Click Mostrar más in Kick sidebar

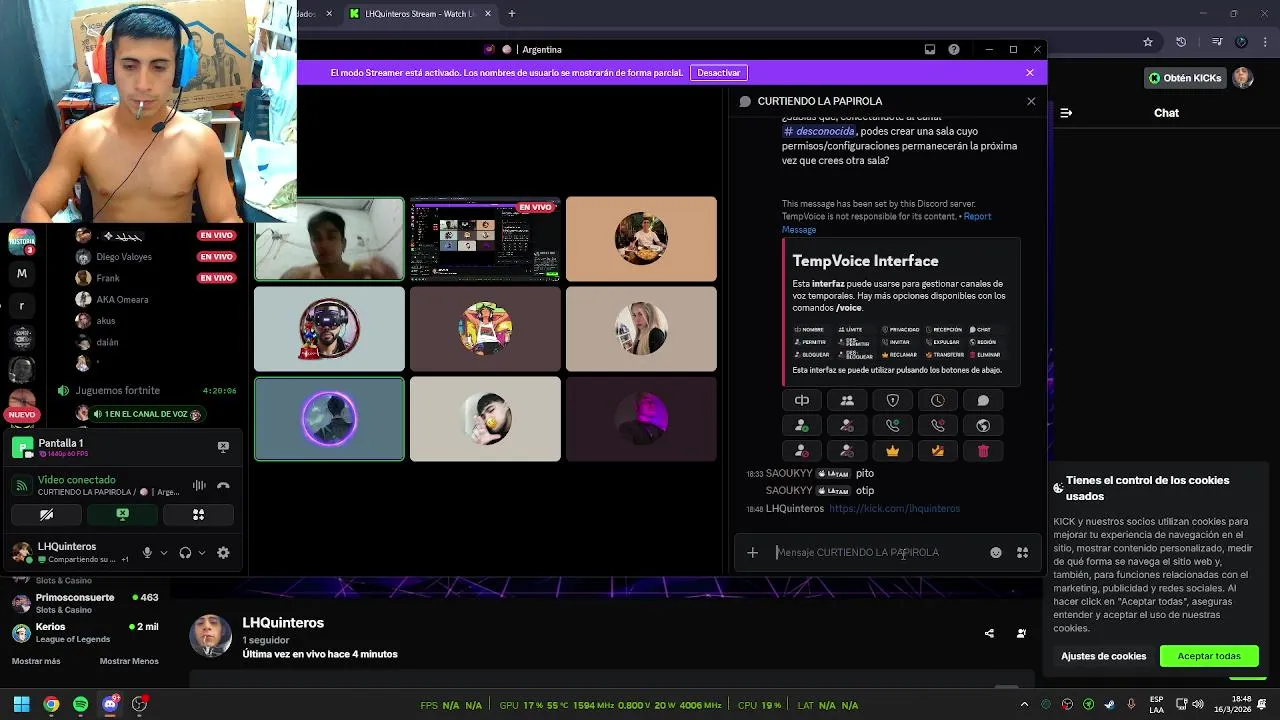coord(36,661)
